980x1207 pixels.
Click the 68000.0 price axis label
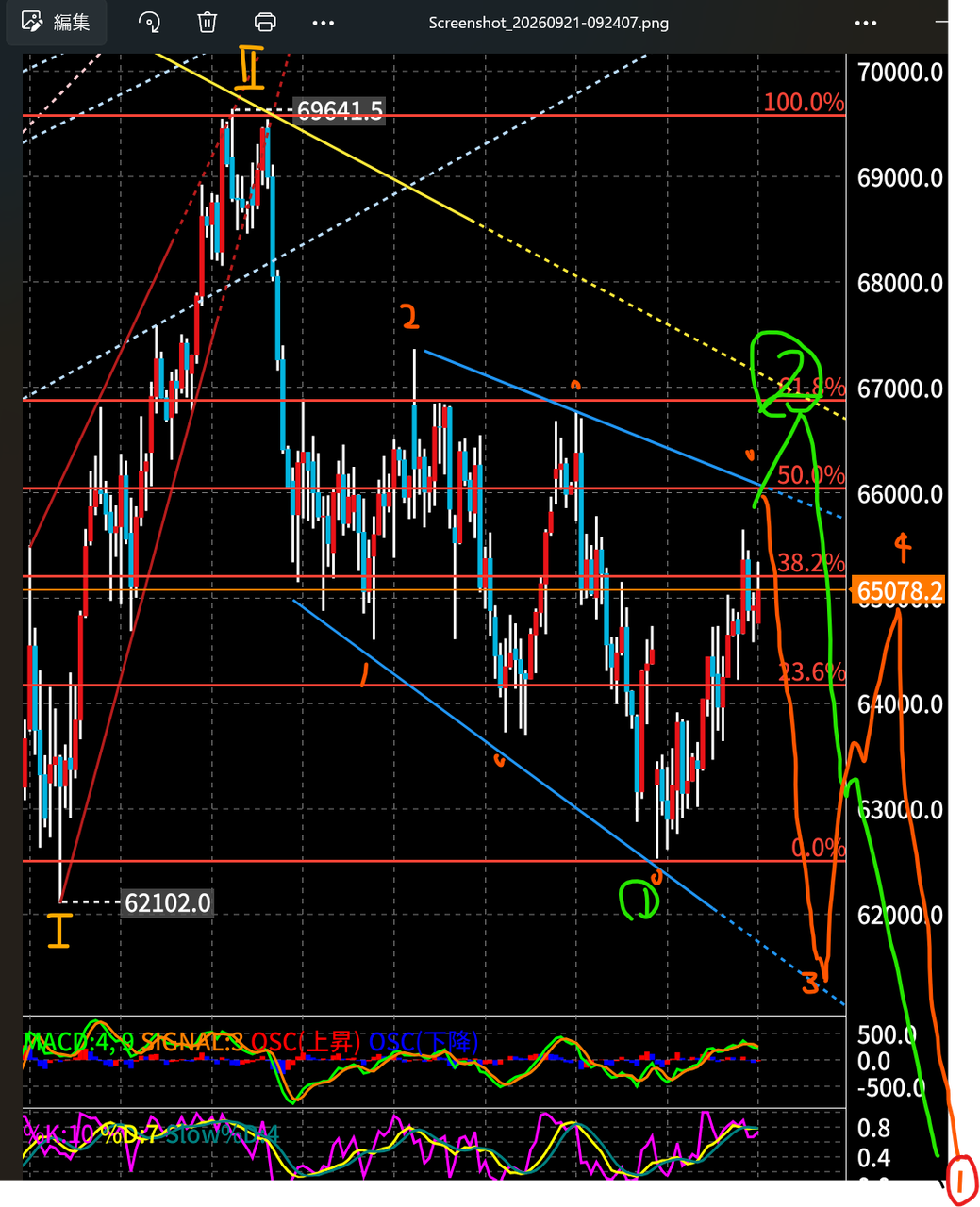click(900, 283)
